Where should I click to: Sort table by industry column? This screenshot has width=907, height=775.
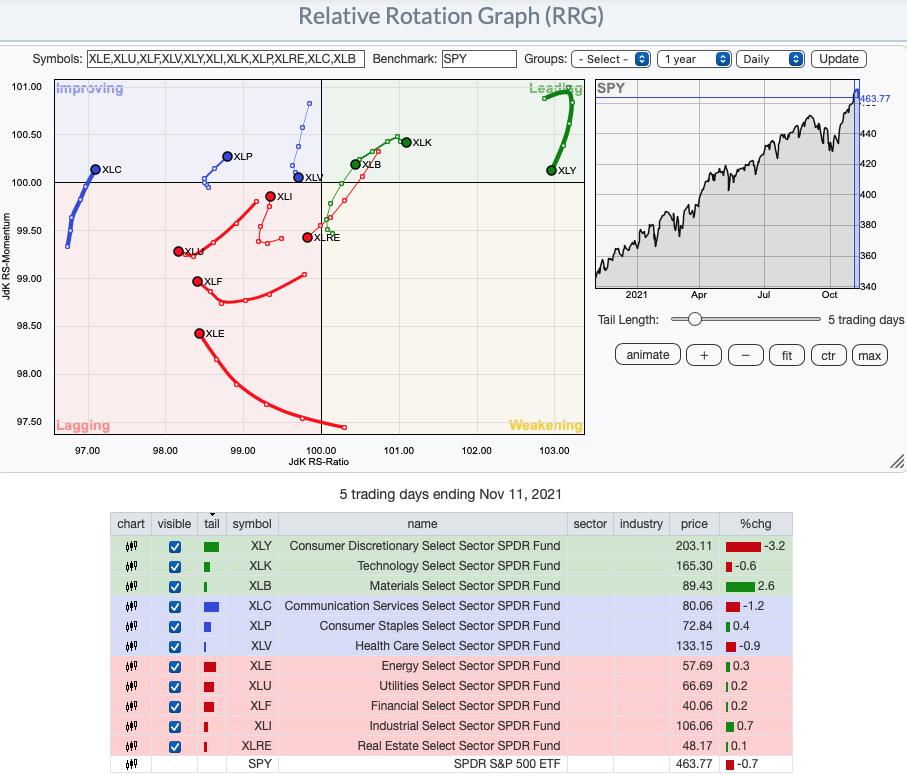point(641,524)
